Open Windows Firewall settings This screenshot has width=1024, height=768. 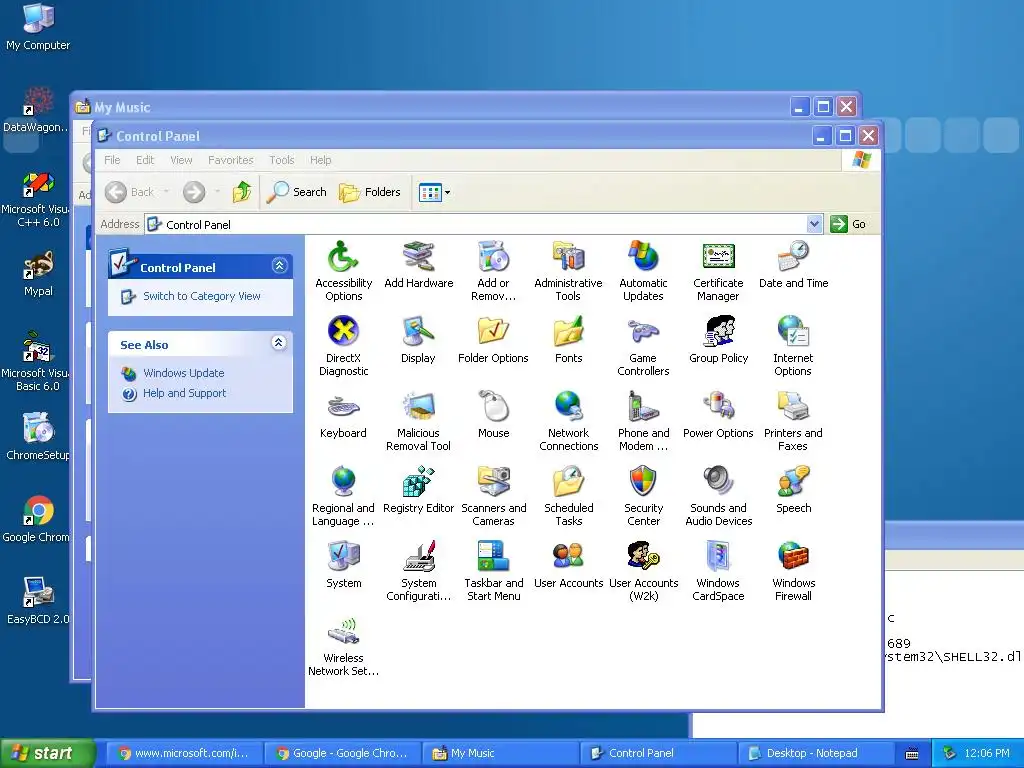pyautogui.click(x=793, y=571)
